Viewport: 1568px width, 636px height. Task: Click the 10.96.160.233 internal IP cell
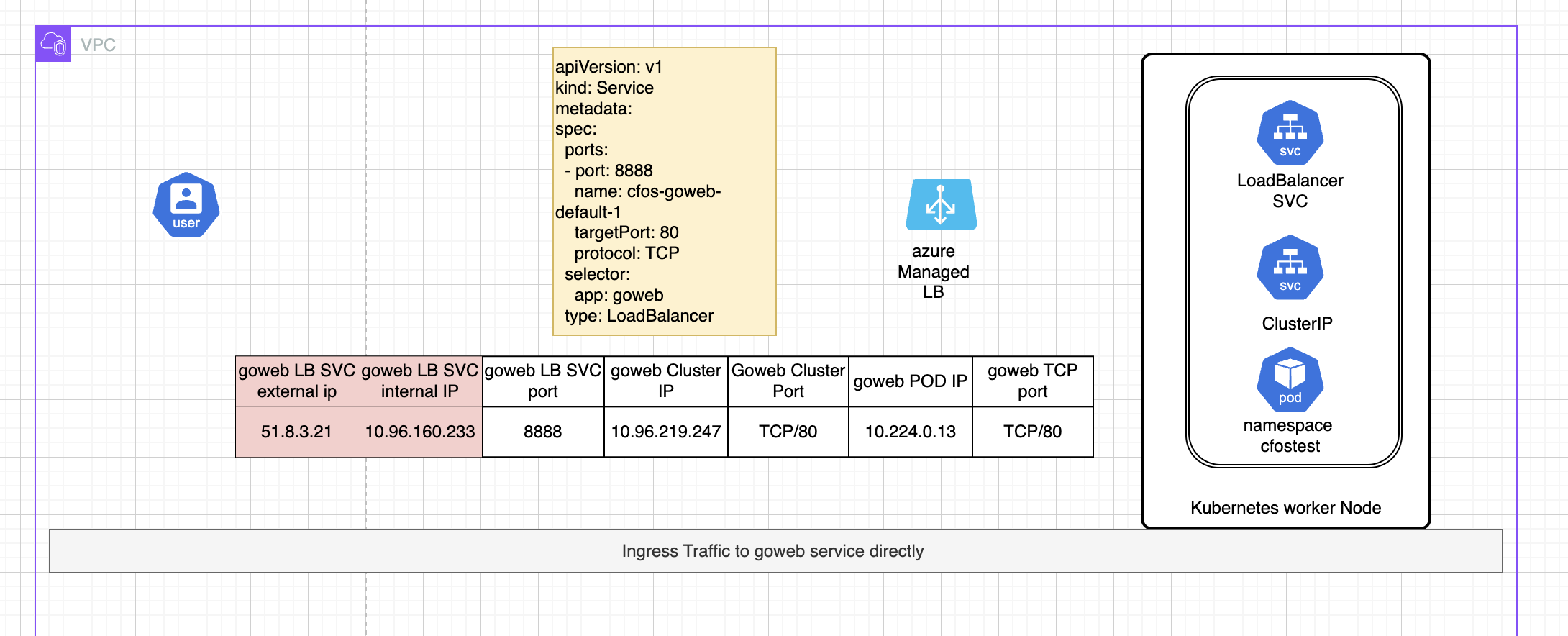pyautogui.click(x=420, y=432)
